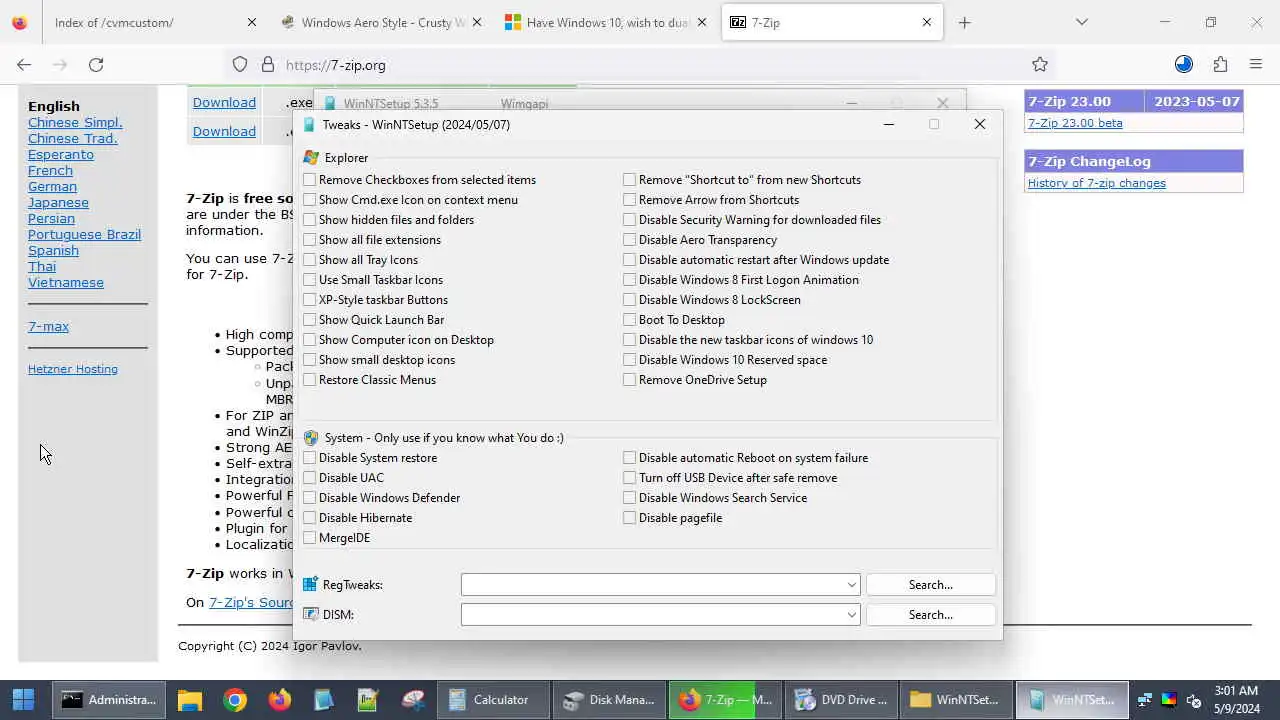Image resolution: width=1280 pixels, height=720 pixels.
Task: Click the network icon in system tray
Action: pyautogui.click(x=1145, y=700)
